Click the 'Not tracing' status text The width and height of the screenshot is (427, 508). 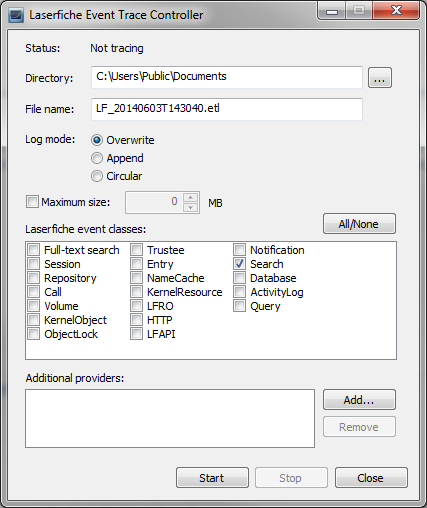(117, 48)
